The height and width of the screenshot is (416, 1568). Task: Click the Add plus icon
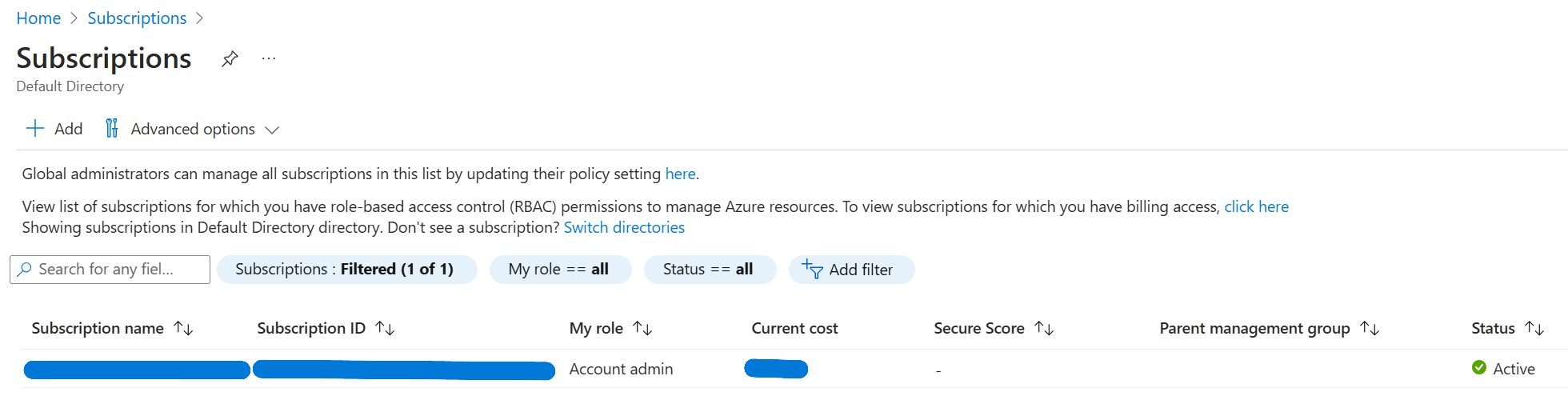click(35, 129)
